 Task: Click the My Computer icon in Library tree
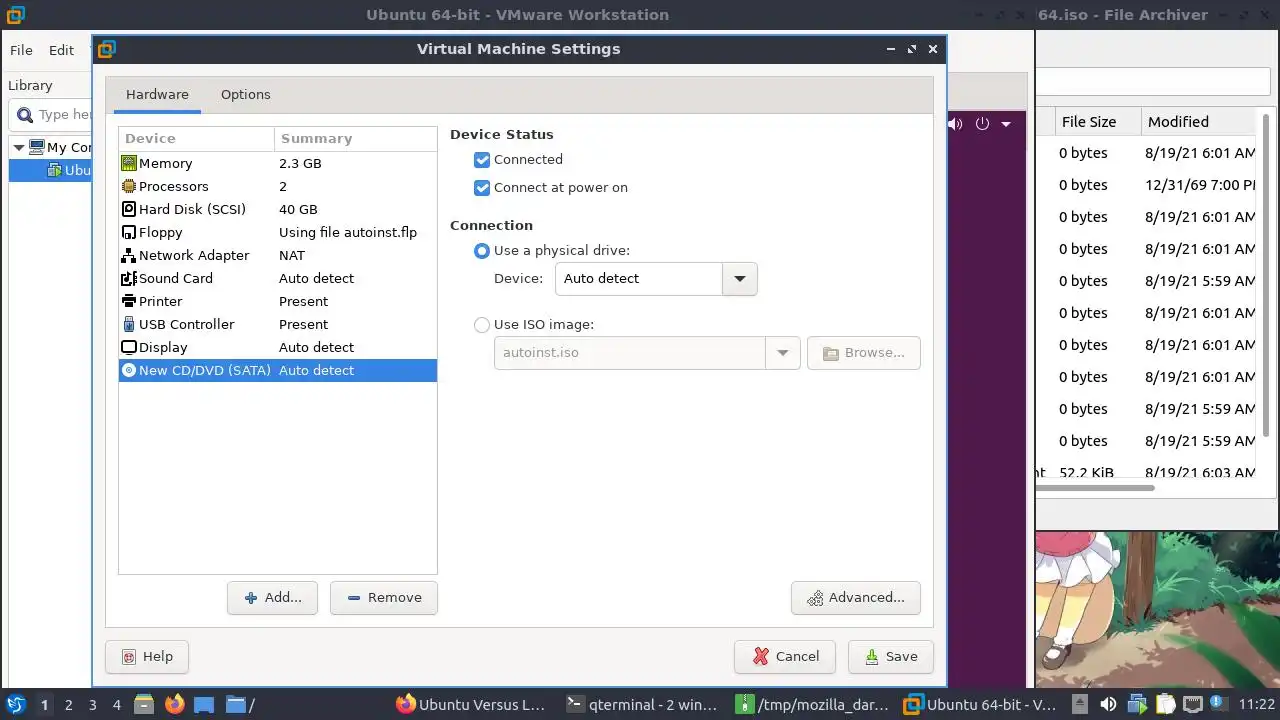[37, 147]
